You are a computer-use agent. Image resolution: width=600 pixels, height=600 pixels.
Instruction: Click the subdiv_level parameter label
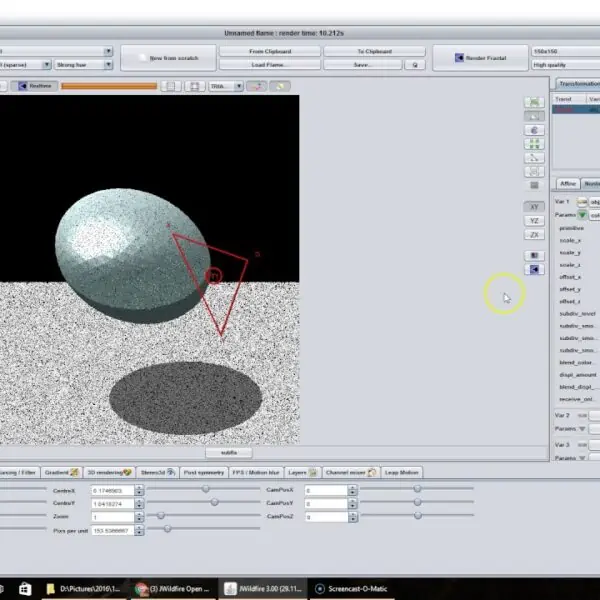point(577,314)
